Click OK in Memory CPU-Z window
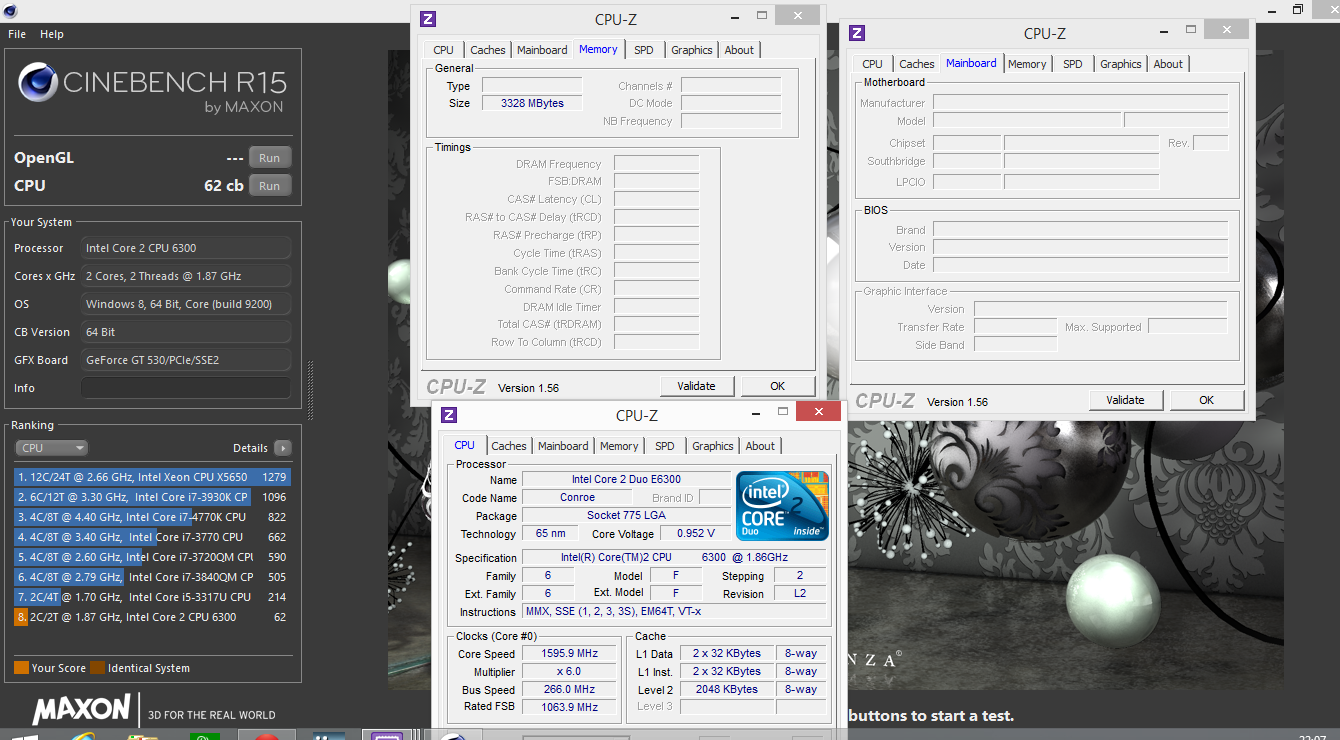Screen dimensions: 1340x740 (x=777, y=386)
